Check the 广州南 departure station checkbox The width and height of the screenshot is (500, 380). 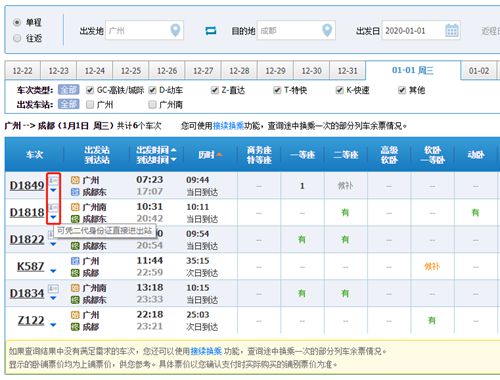[x=152, y=105]
